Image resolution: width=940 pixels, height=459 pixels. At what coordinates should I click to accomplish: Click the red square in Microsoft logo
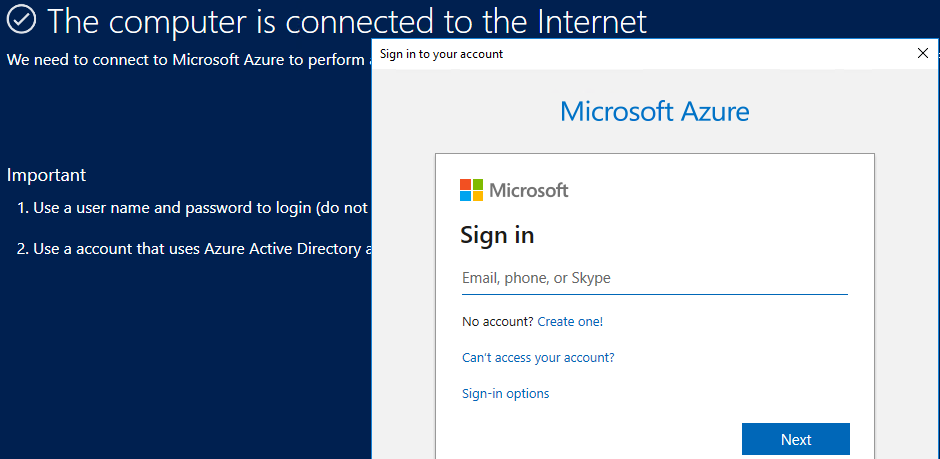pyautogui.click(x=465, y=184)
